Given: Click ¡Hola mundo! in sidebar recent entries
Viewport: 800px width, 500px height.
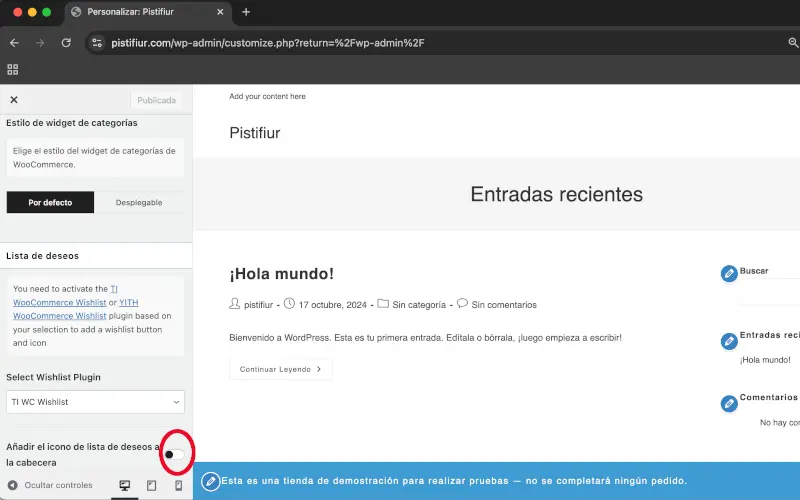Looking at the screenshot, I should (765, 360).
